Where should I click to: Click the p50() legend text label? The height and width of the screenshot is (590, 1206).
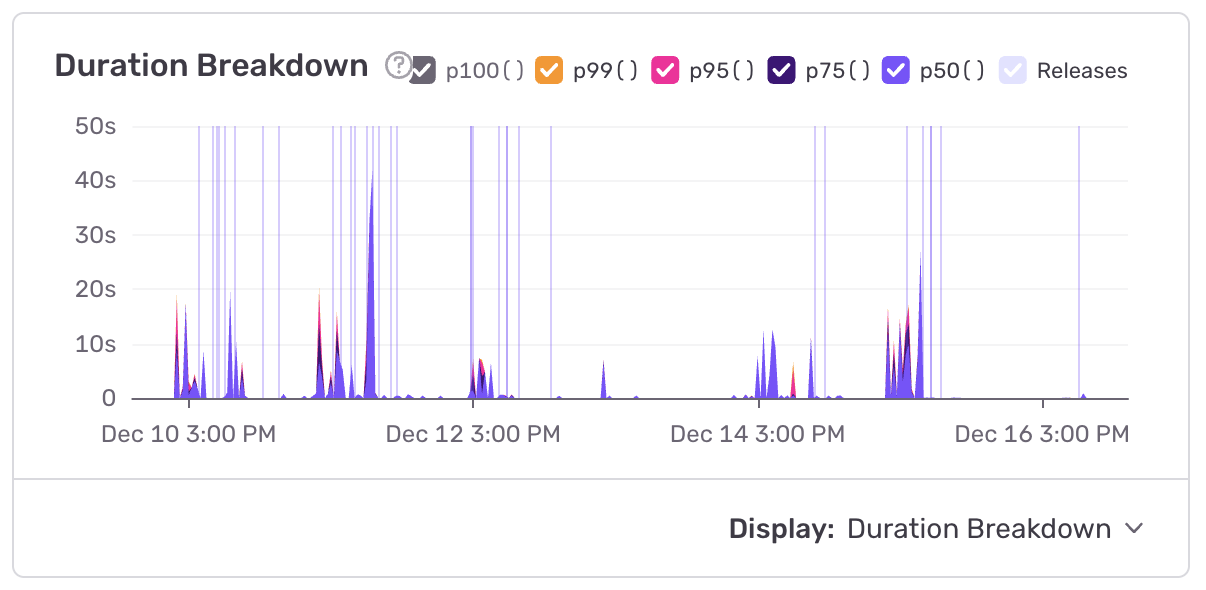[x=952, y=71]
